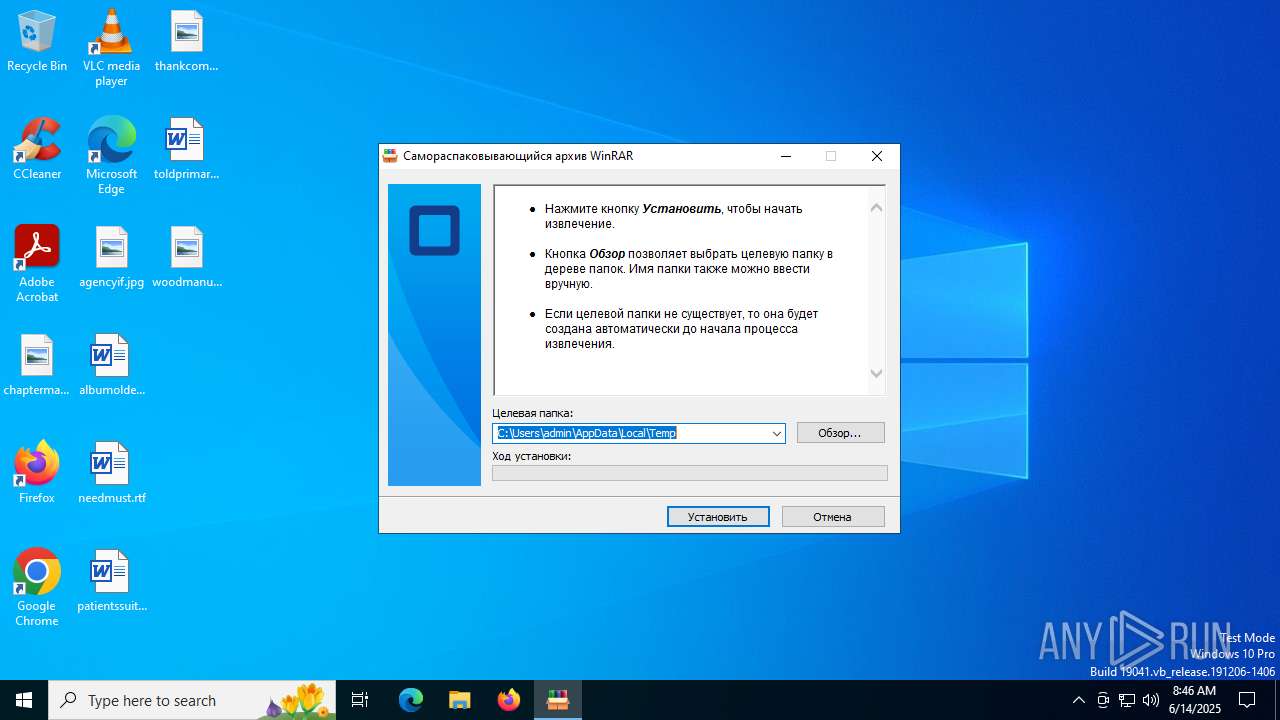
Task: Open the Recycle Bin desktop icon
Action: pos(37,41)
